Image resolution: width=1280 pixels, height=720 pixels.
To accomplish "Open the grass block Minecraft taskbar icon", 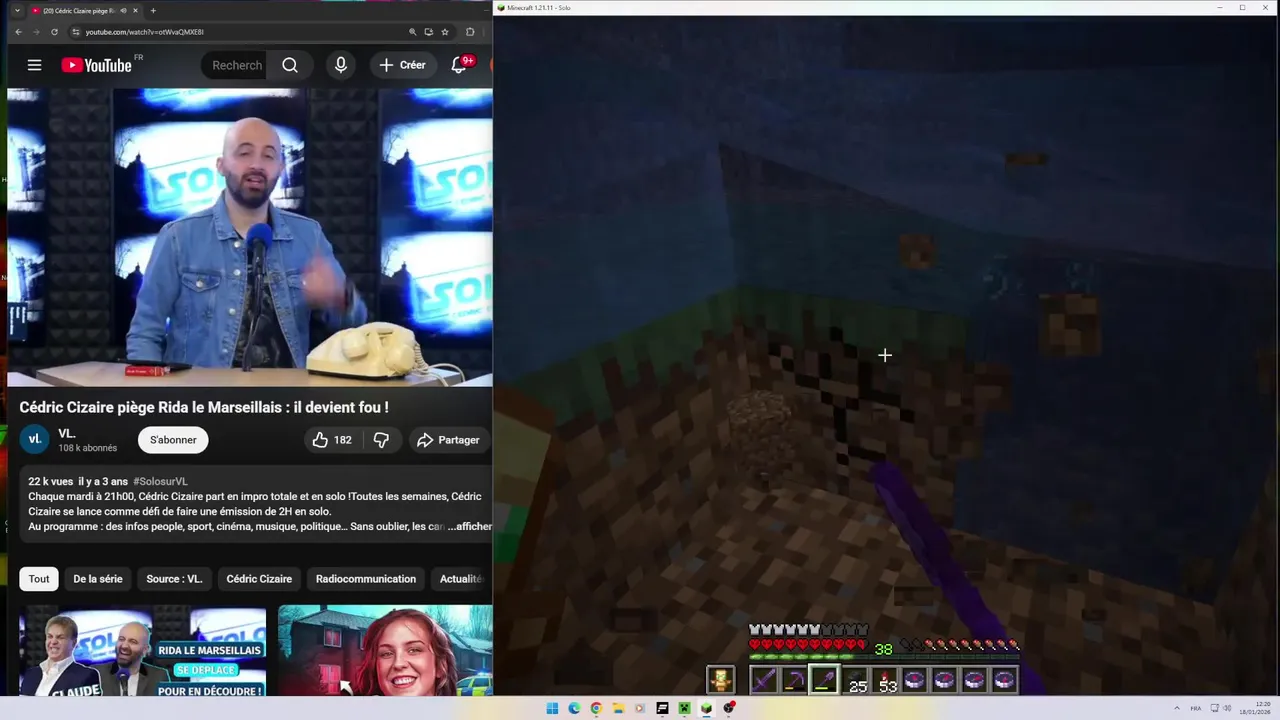I will tap(706, 708).
